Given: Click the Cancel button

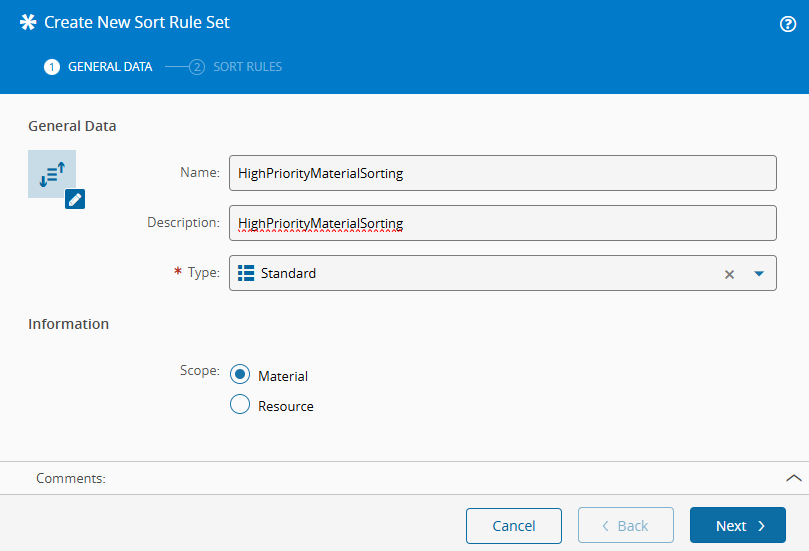Looking at the screenshot, I should pos(514,526).
